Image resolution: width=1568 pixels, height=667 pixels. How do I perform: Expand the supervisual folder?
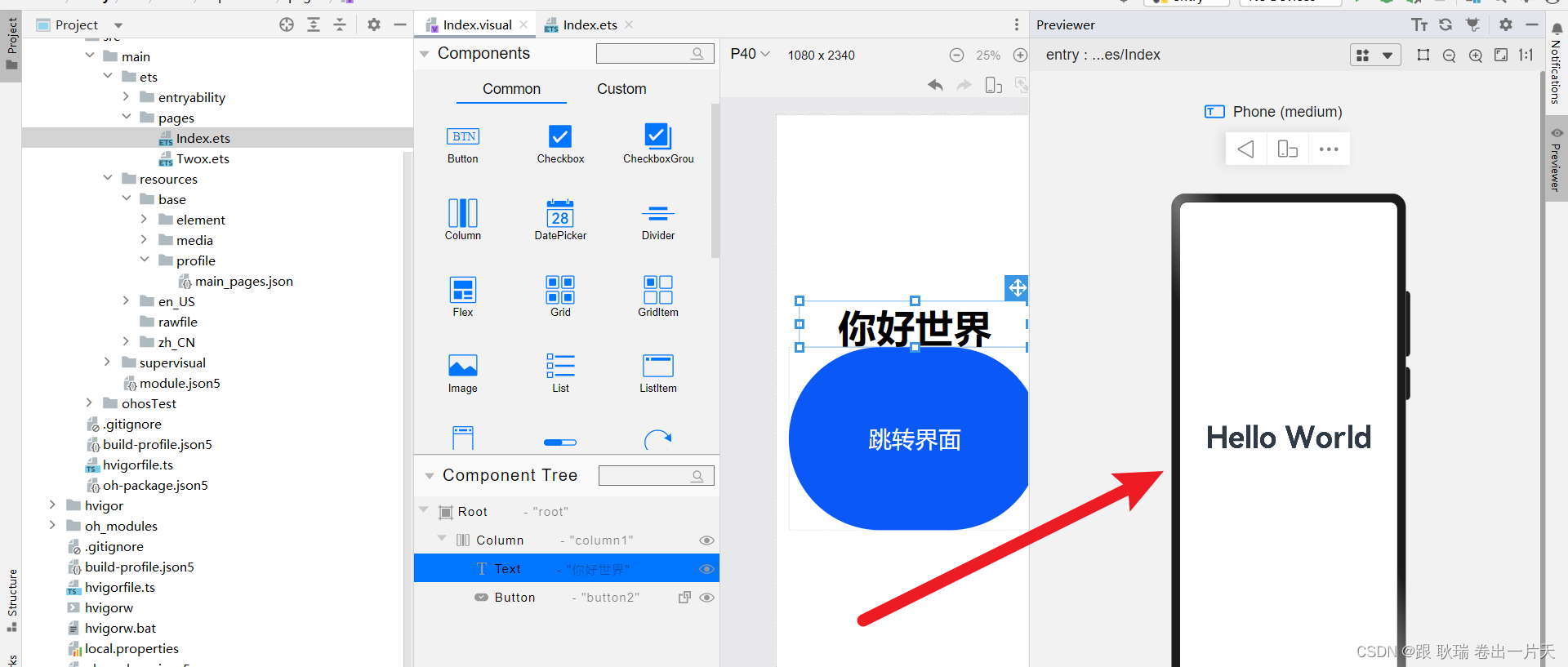[107, 362]
